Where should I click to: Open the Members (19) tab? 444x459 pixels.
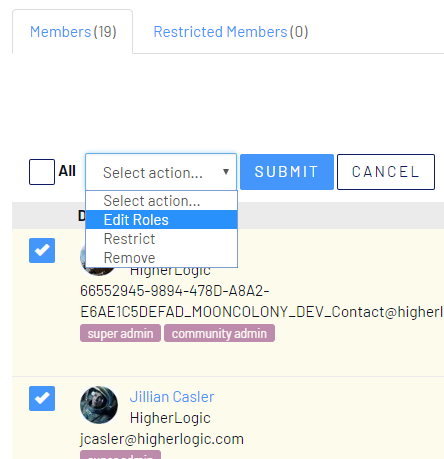(73, 32)
